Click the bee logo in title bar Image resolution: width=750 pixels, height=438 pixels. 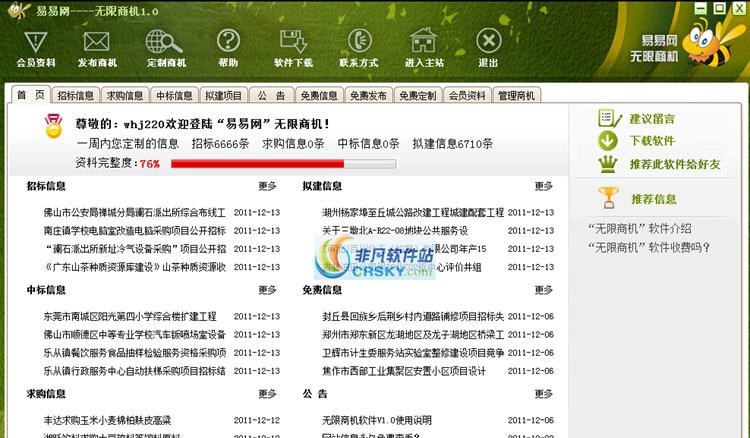(19, 10)
